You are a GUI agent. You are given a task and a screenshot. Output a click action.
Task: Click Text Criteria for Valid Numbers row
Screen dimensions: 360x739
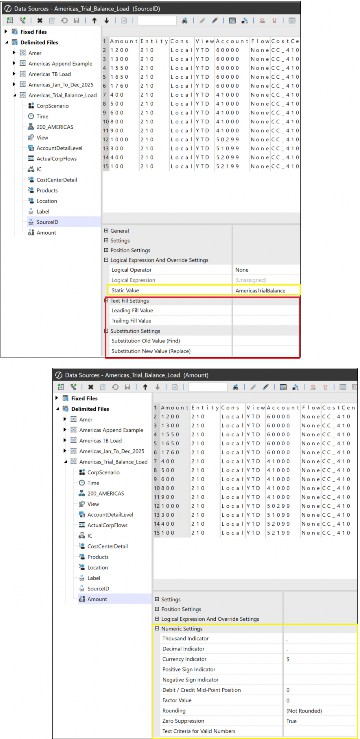point(256,731)
